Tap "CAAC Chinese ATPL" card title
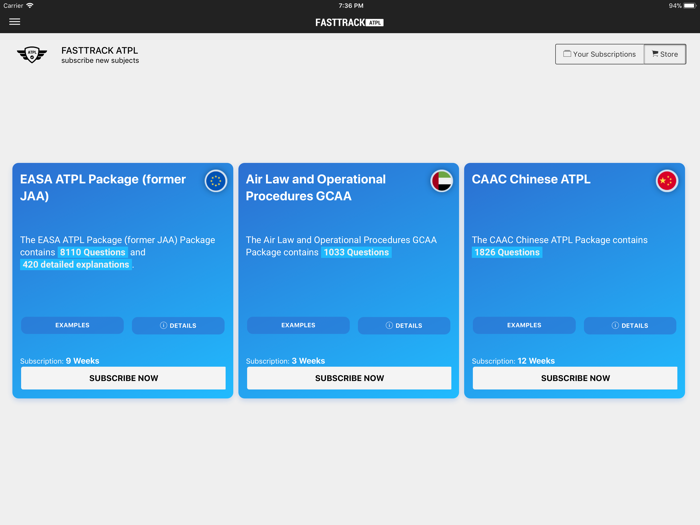Viewport: 700px width, 525px height. click(531, 179)
